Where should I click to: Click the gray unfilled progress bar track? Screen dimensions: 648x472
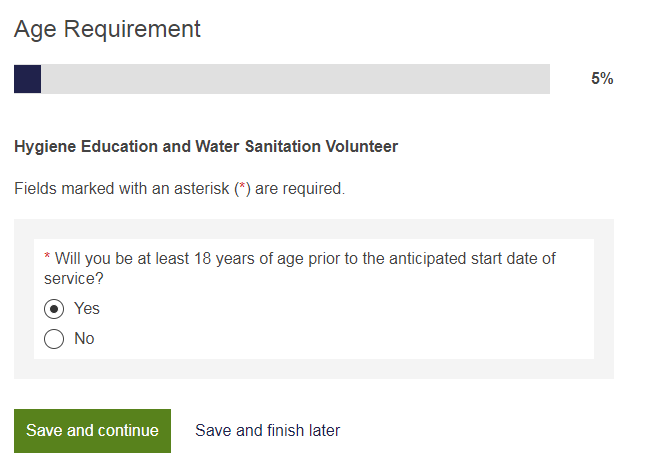click(295, 79)
